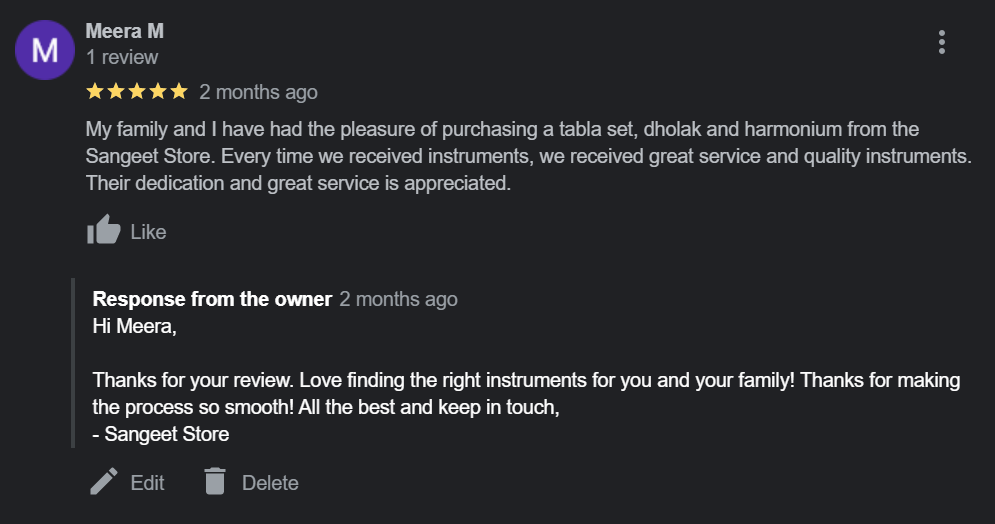Viewport: 995px width, 524px height.
Task: Click the owner response's "2 months ago" timestamp
Action: pyautogui.click(x=398, y=299)
